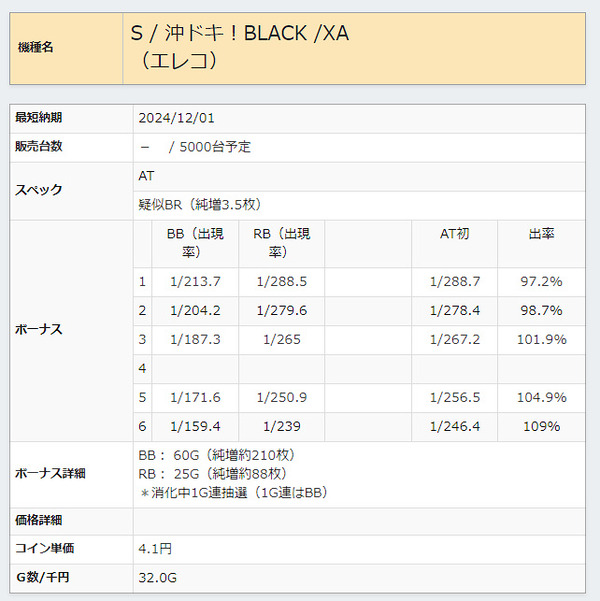Select BB value 1/204.2
Screen dimensions: 600x601
(195, 310)
